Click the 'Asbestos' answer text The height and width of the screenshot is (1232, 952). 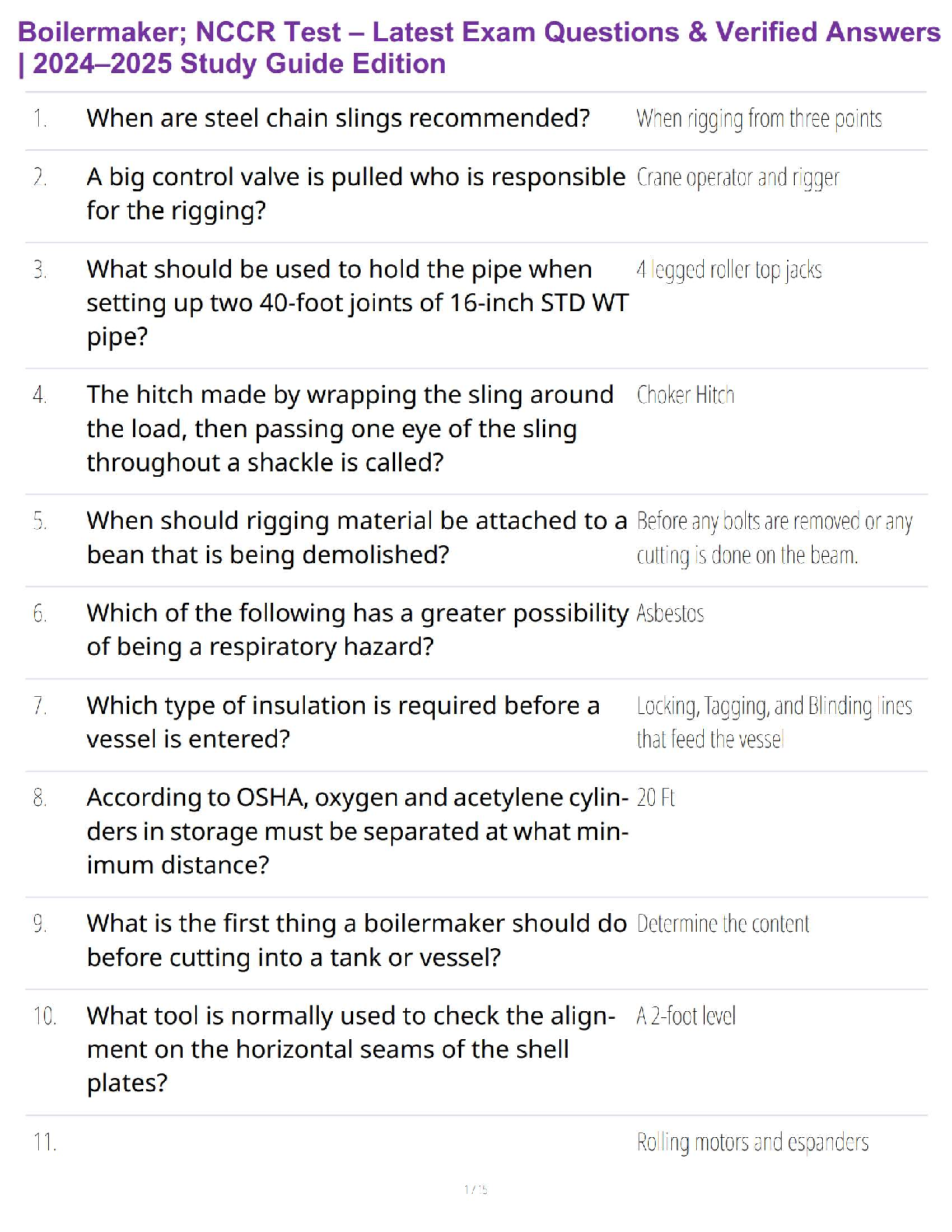point(670,614)
